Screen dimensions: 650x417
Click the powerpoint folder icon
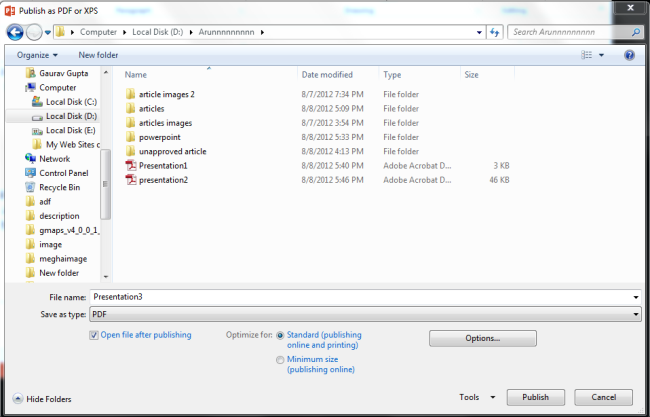tap(131, 137)
